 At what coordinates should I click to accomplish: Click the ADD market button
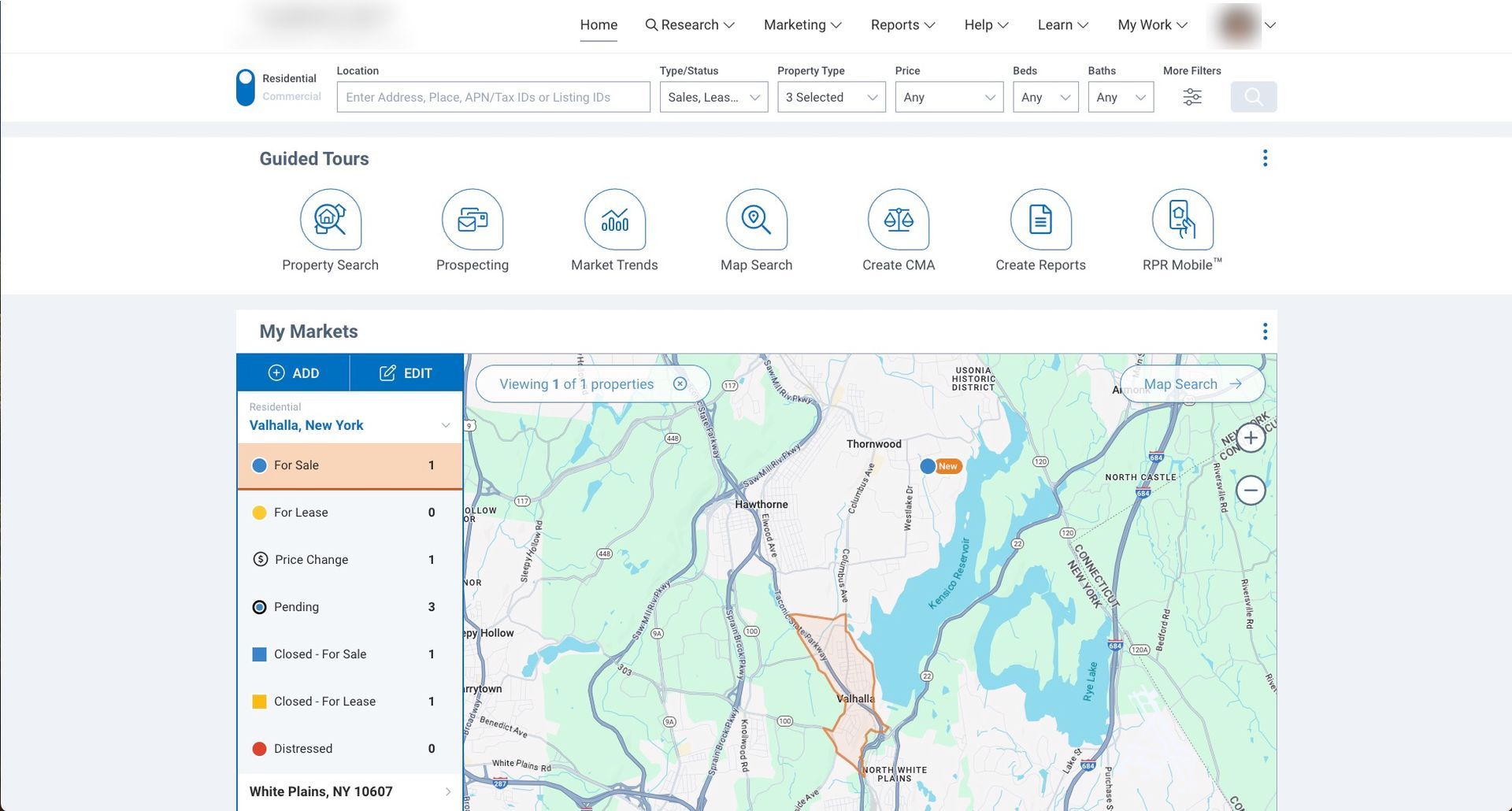coord(294,373)
